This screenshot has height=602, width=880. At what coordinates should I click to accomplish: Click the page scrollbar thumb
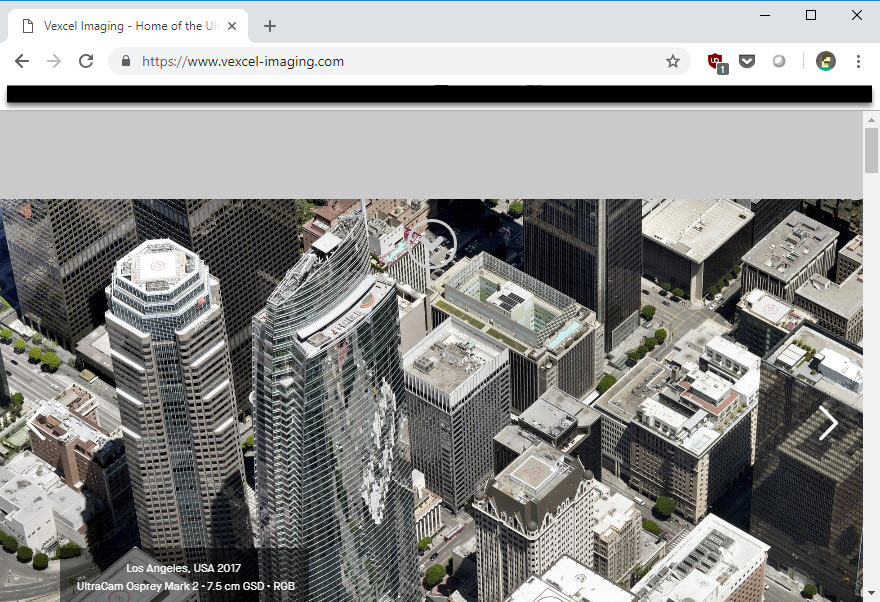tap(871, 150)
